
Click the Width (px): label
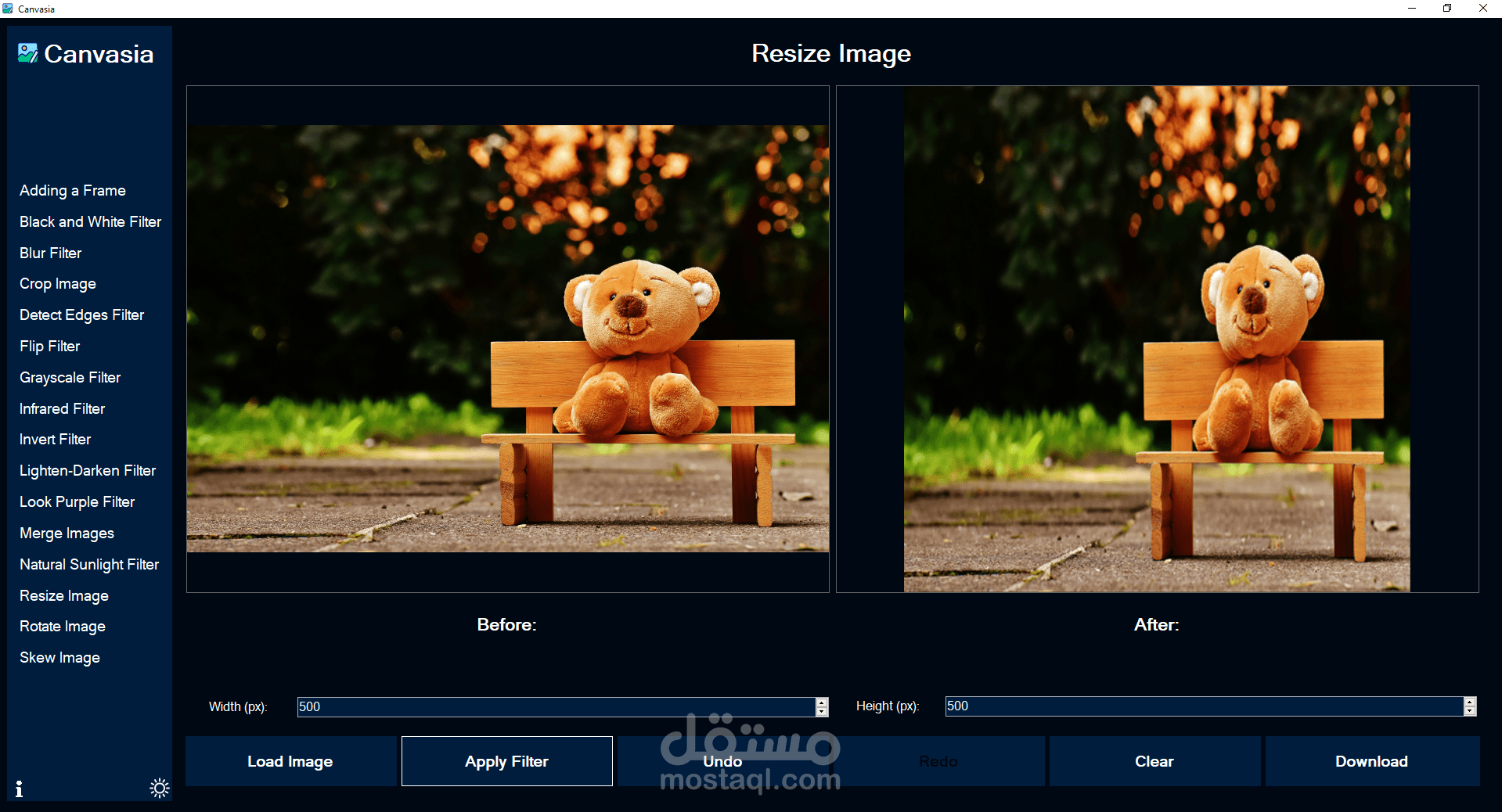pos(238,707)
